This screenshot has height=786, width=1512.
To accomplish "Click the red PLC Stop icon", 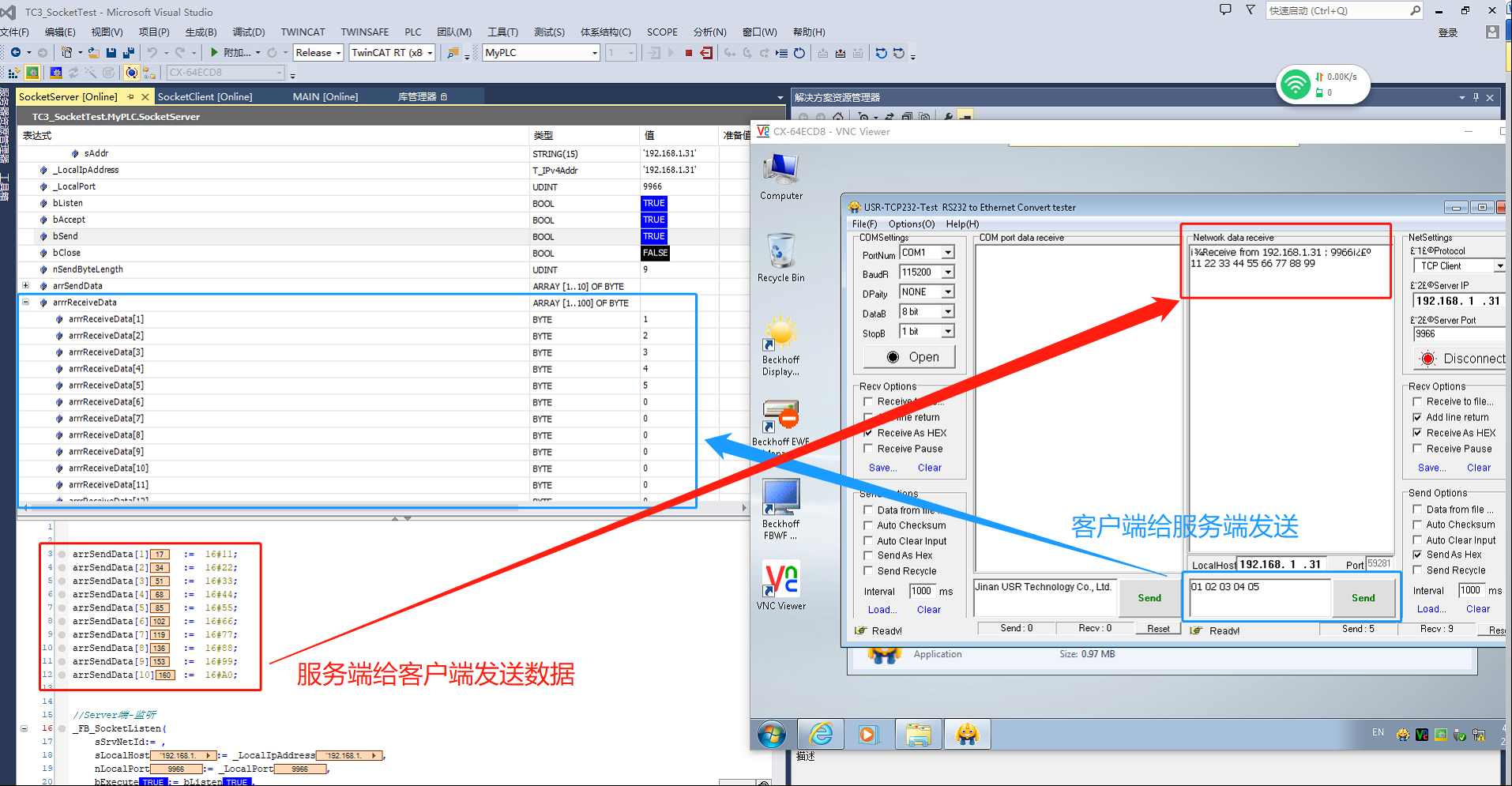I will pyautogui.click(x=688, y=53).
